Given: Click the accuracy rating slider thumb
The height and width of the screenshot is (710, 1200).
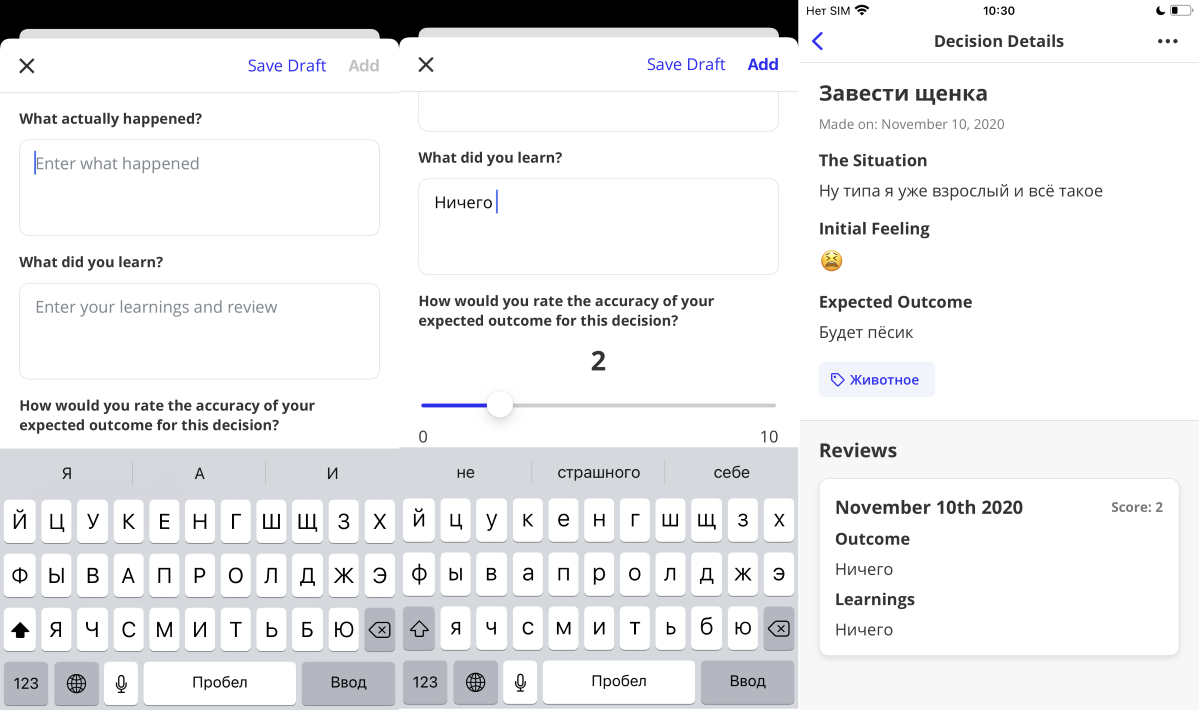Looking at the screenshot, I should coord(499,405).
